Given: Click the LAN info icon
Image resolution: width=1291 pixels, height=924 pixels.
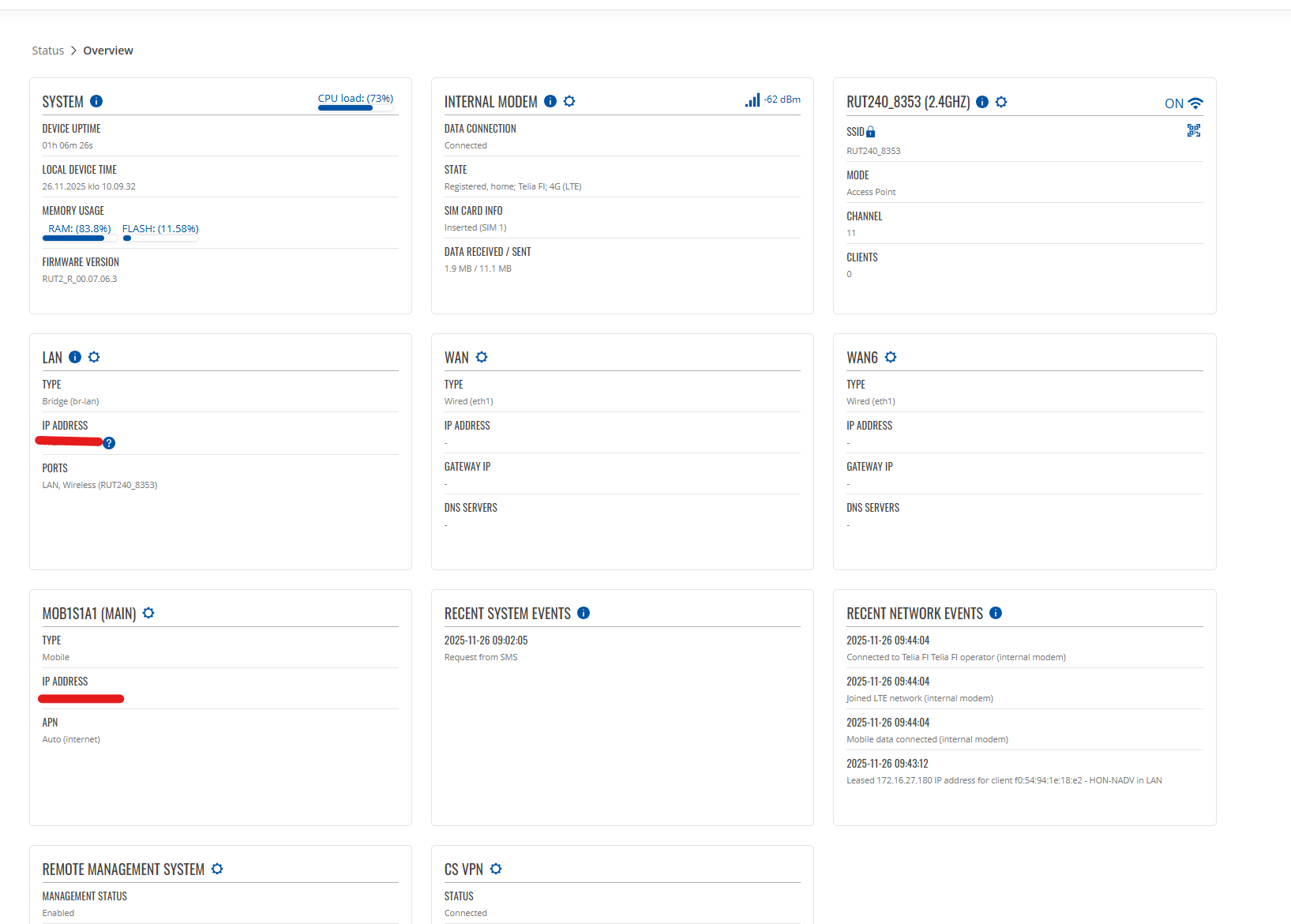Looking at the screenshot, I should [75, 357].
